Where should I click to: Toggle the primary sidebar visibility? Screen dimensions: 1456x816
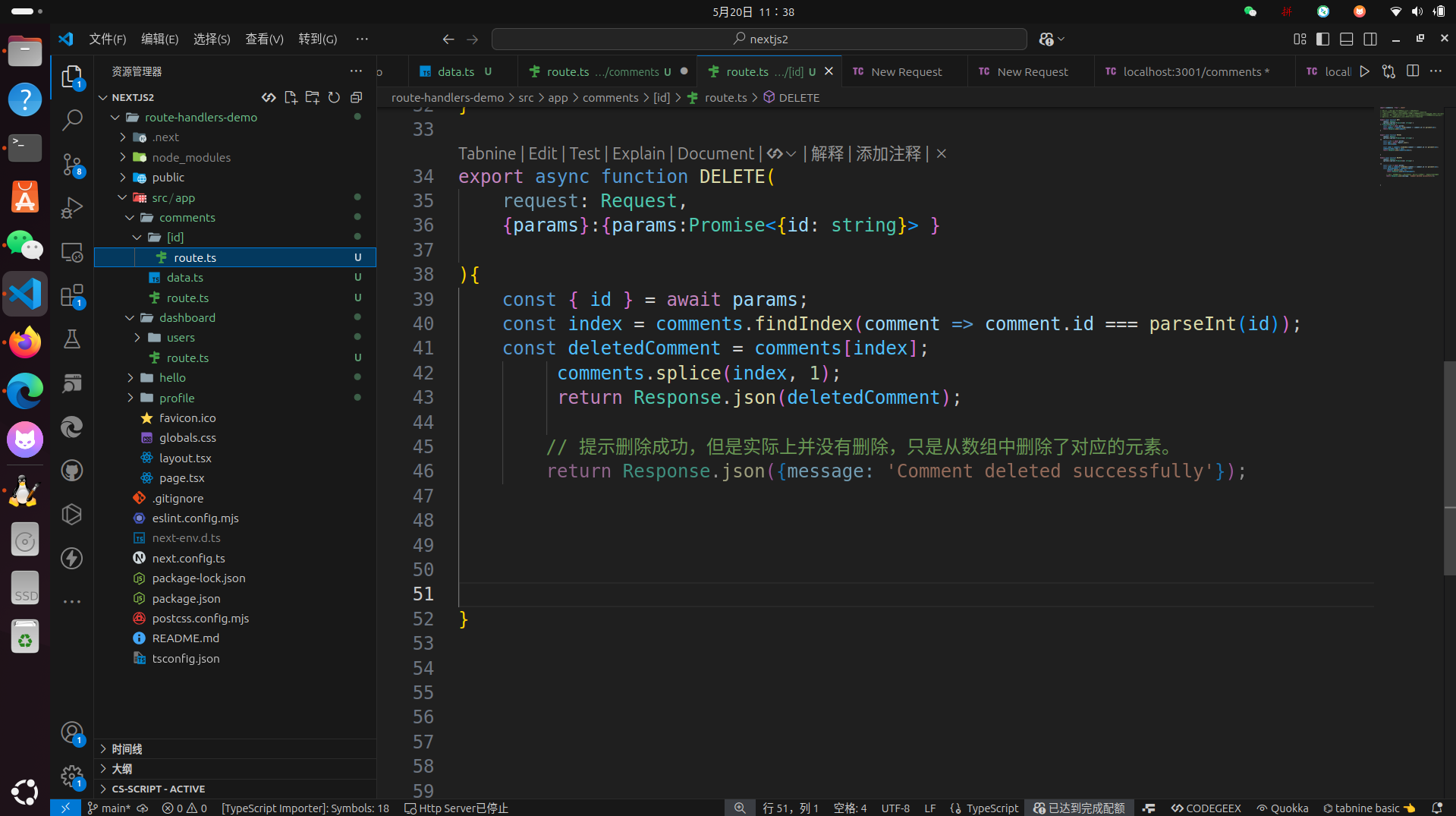point(1322,39)
